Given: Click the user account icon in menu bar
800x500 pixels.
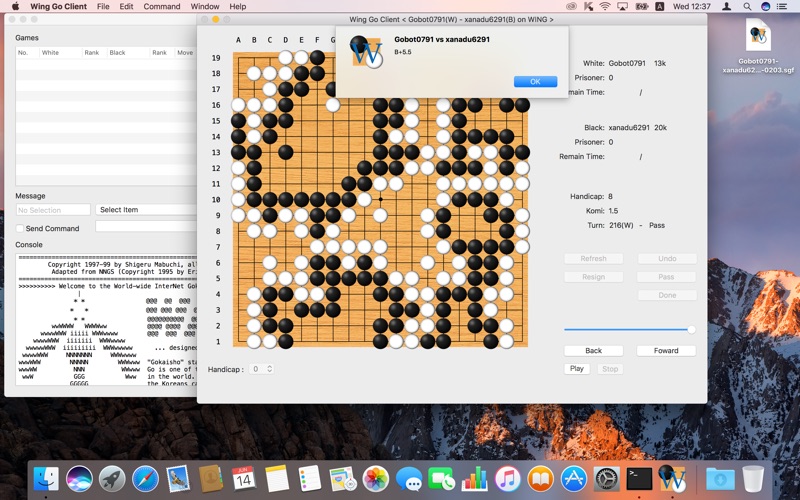Looking at the screenshot, I should click(x=727, y=7).
